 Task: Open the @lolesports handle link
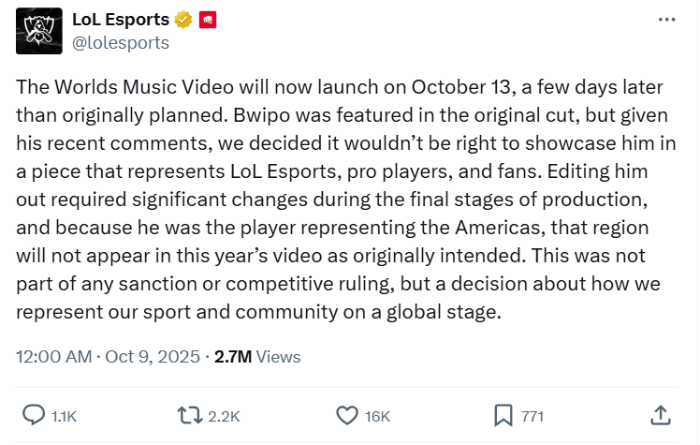coord(121,43)
